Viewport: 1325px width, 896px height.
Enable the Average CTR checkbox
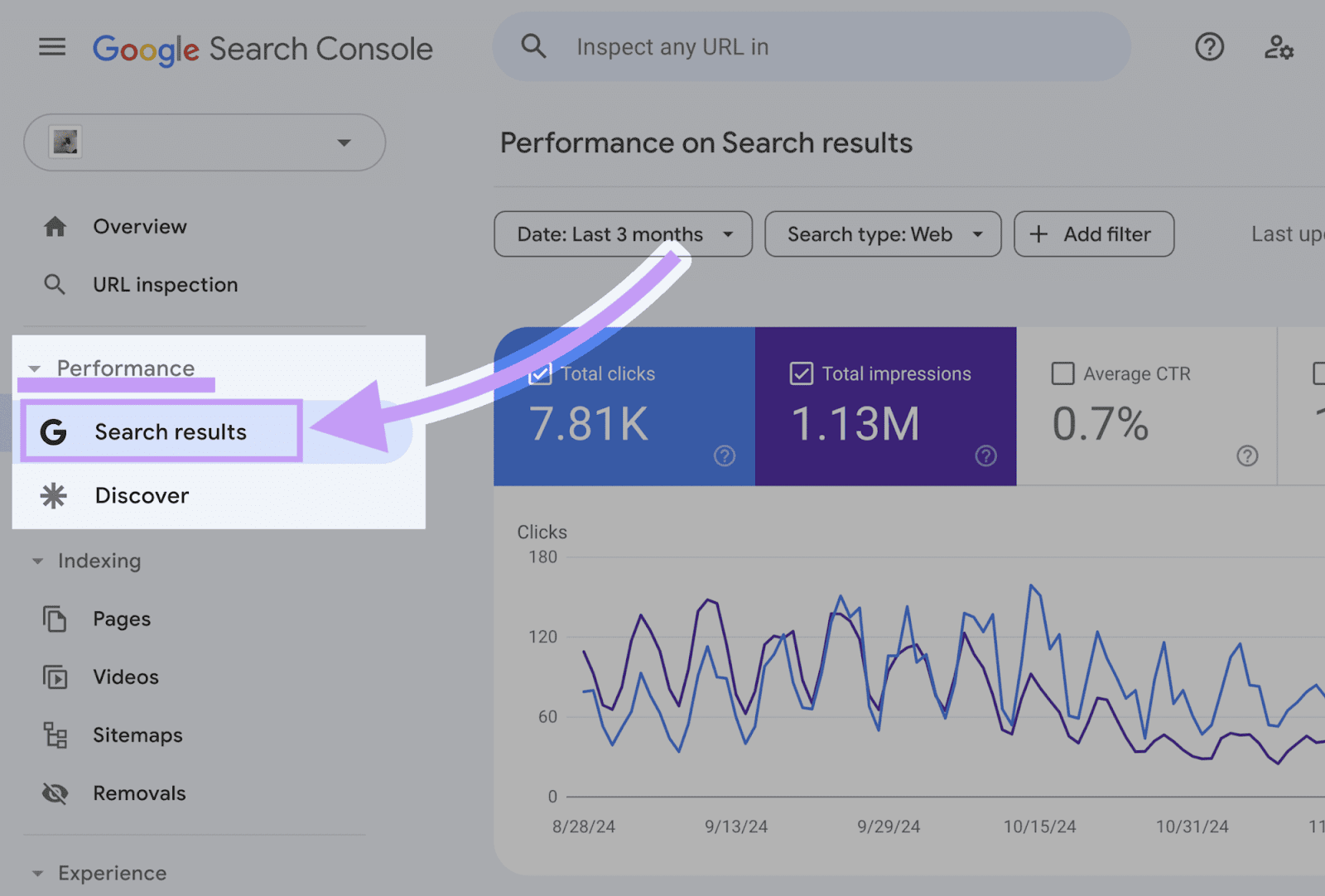pos(1062,374)
